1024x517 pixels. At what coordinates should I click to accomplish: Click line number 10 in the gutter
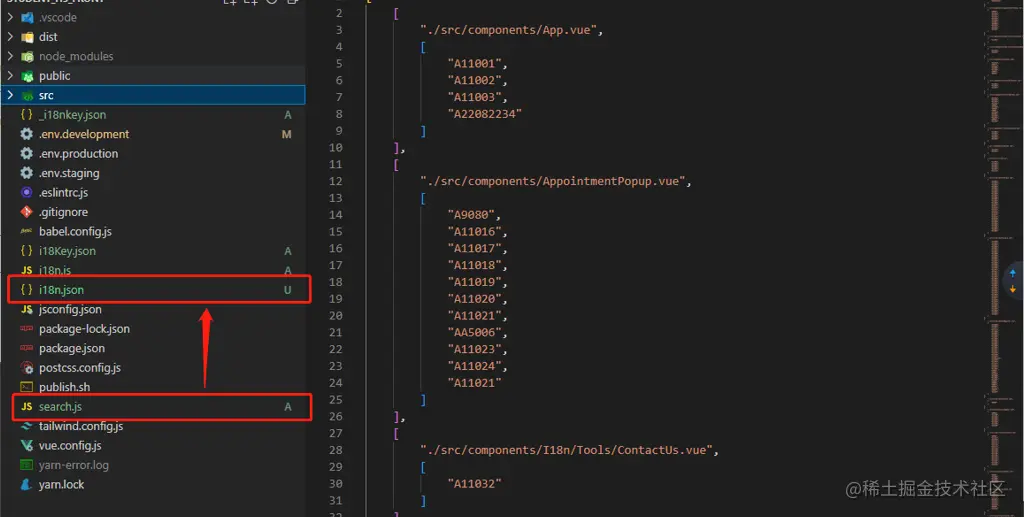(x=336, y=148)
